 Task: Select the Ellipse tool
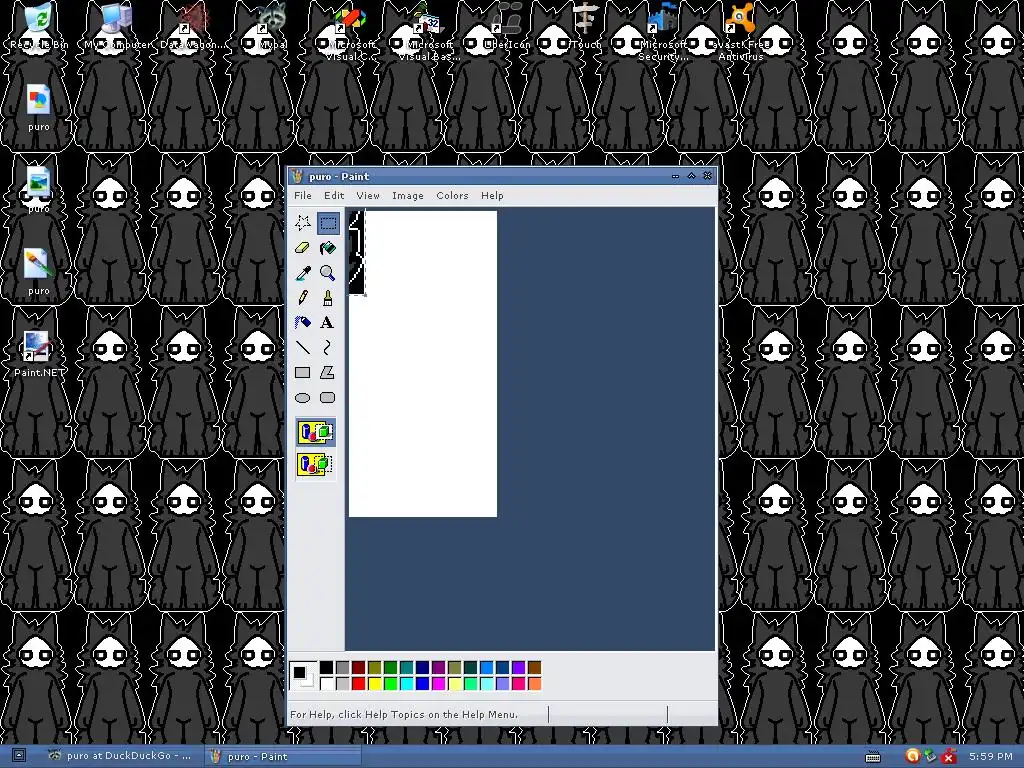(x=302, y=397)
